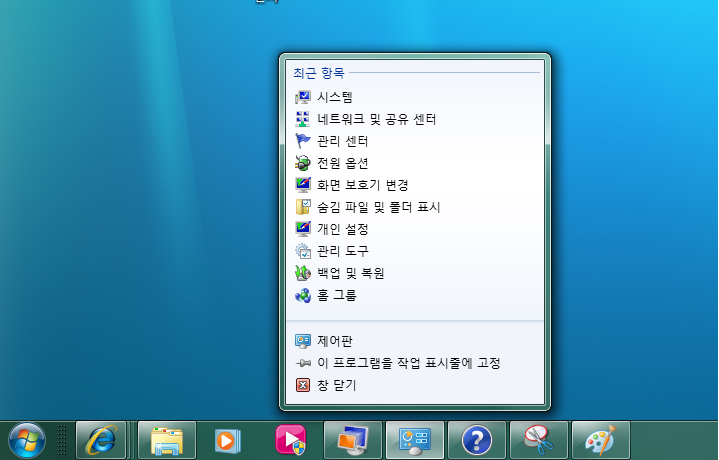Select 개인 설정 in the recent list

pos(415,229)
